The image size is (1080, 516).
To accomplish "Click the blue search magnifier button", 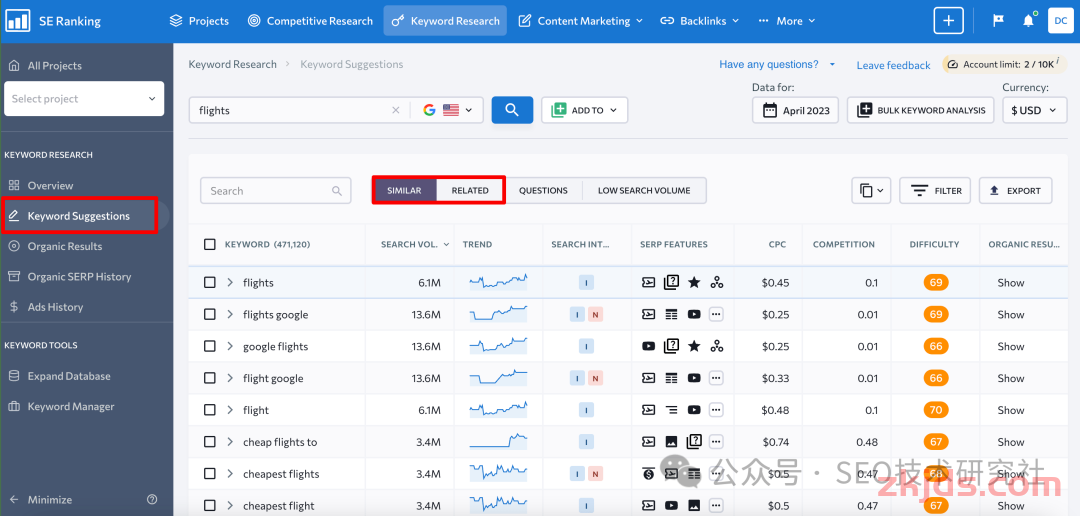I will point(512,110).
